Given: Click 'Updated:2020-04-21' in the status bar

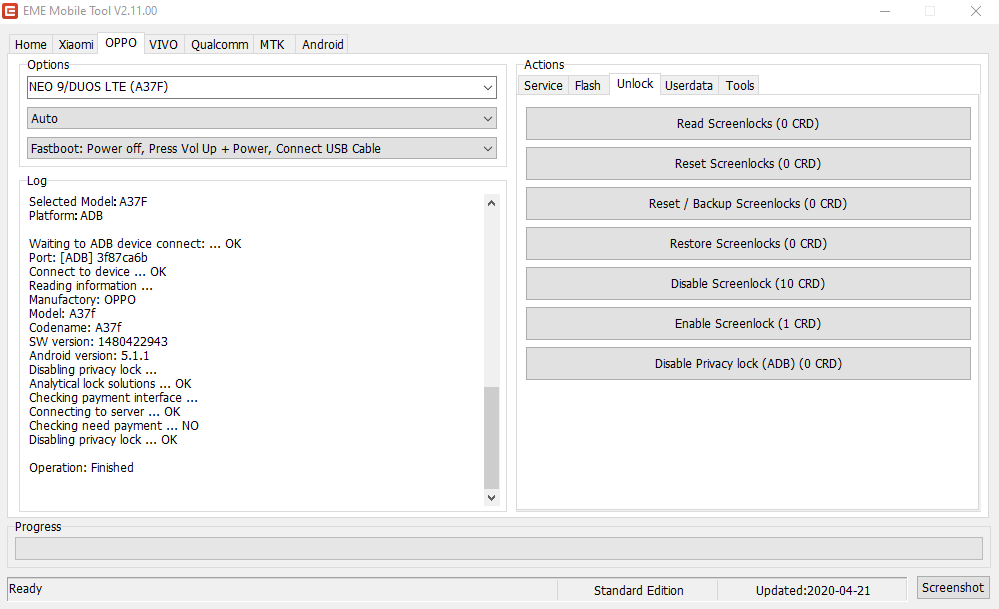Looking at the screenshot, I should tap(813, 591).
